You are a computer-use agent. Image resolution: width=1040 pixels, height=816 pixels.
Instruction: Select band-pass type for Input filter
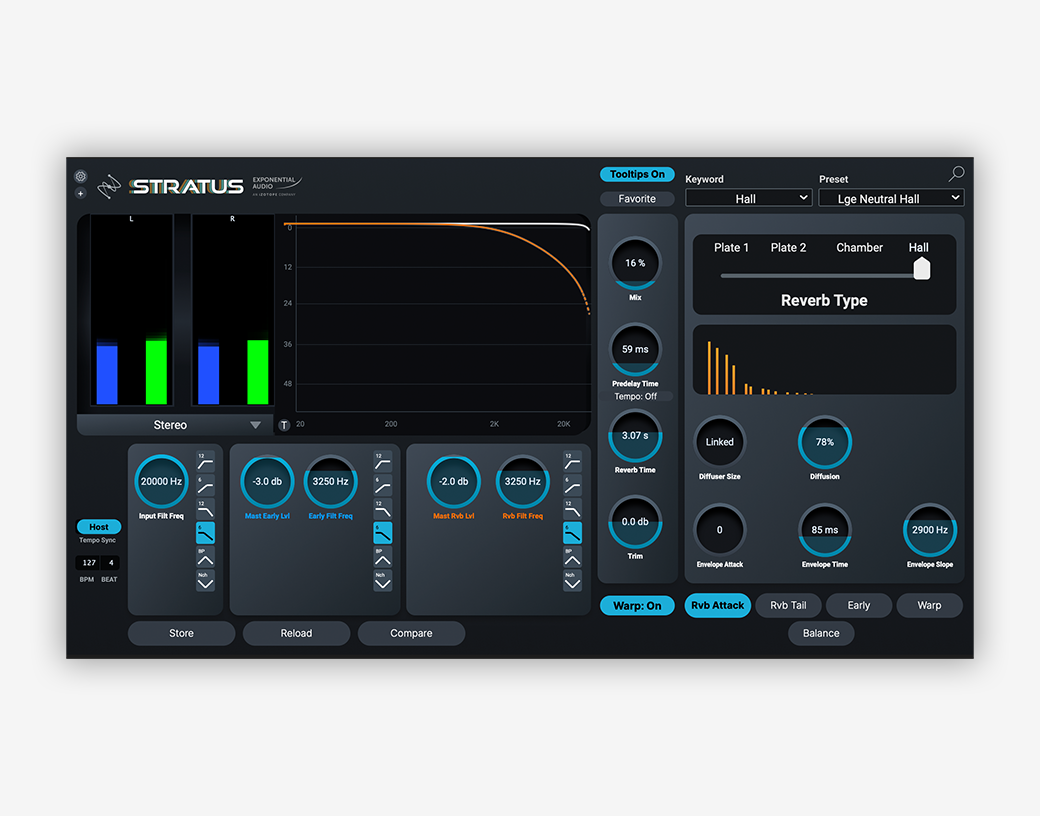[205, 557]
